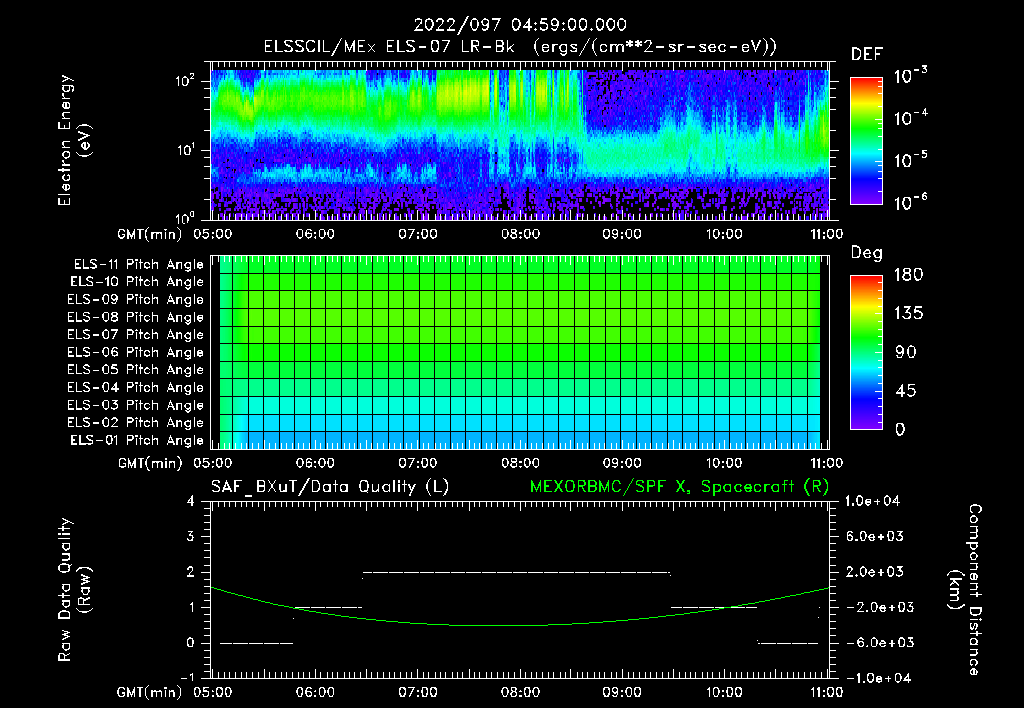The image size is (1024, 708).
Task: Click the 10:00 tick label under the data quality panel
Action: pos(724,692)
